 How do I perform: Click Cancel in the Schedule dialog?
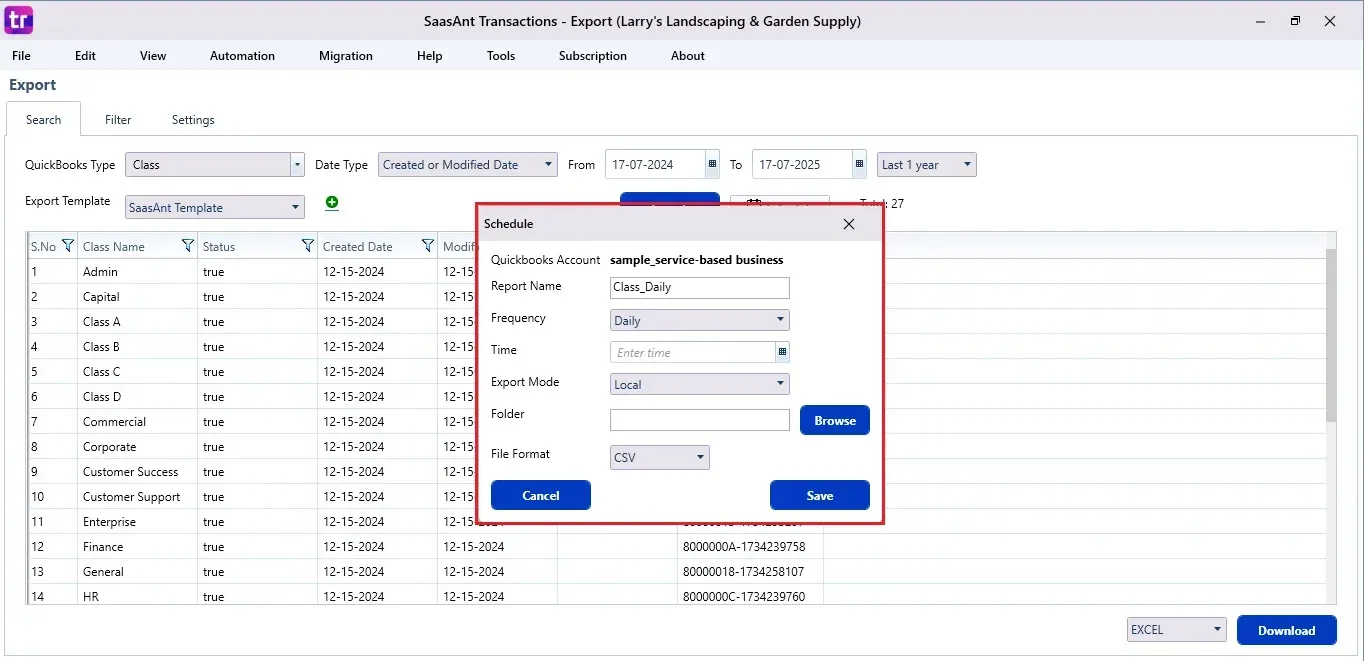pyautogui.click(x=541, y=495)
